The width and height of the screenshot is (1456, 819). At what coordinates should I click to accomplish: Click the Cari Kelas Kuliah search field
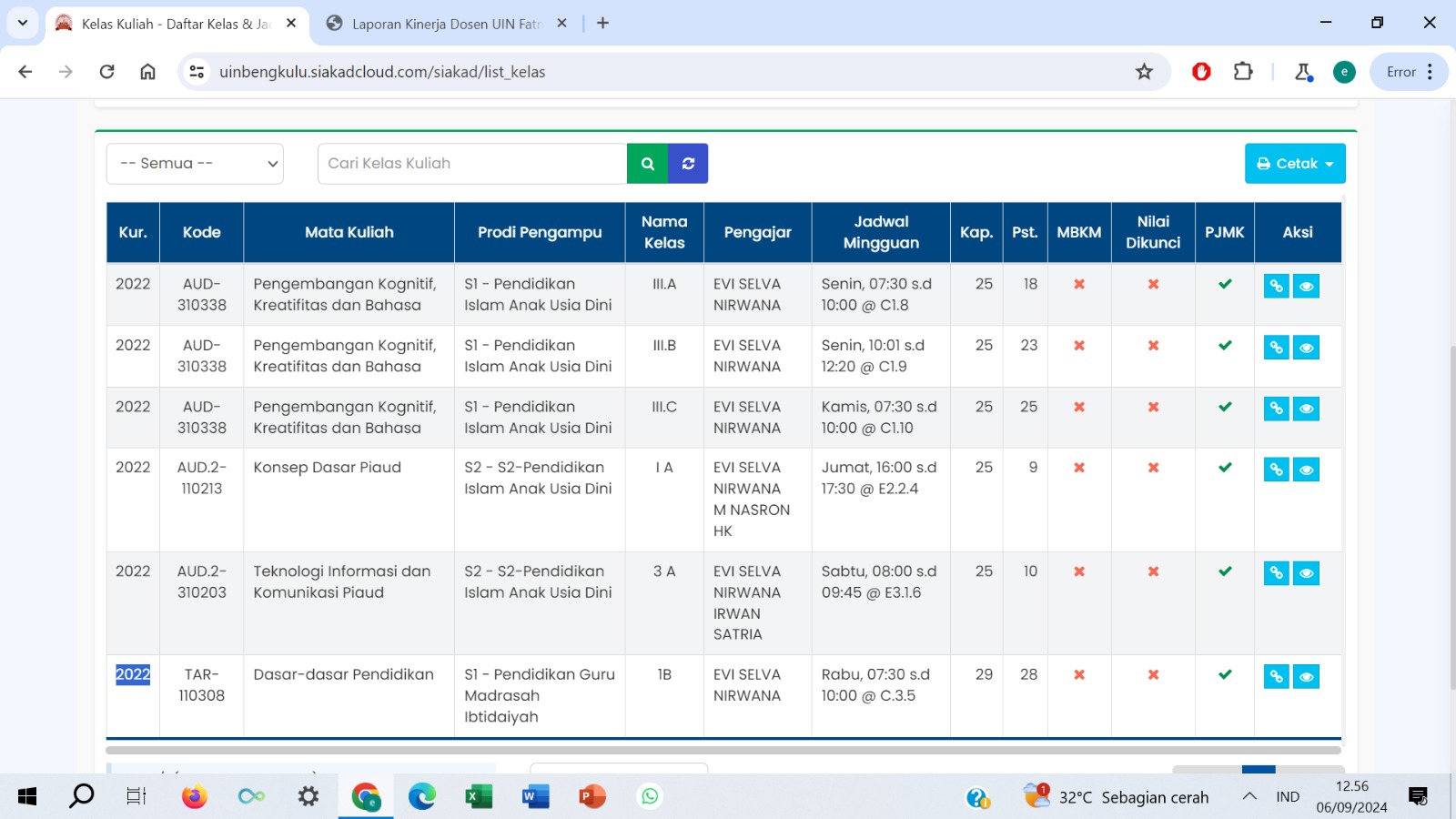pyautogui.click(x=471, y=164)
